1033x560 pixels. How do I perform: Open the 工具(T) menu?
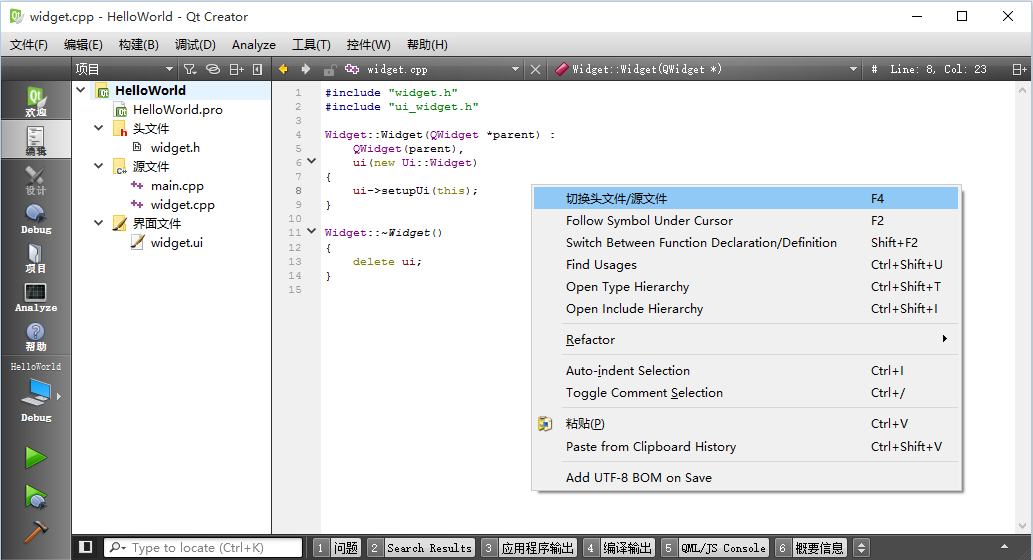[x=311, y=45]
